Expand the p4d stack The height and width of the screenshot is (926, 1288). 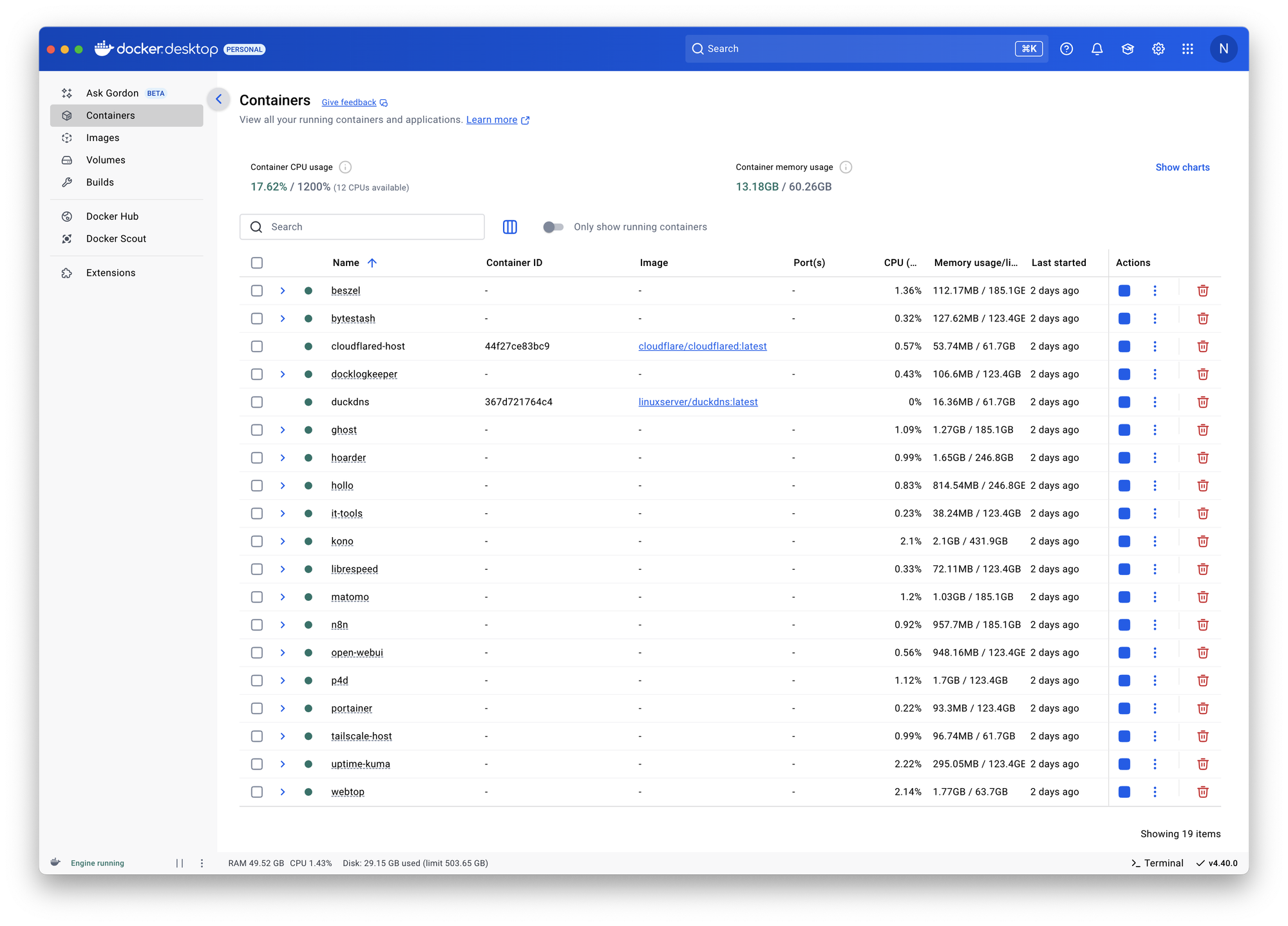point(283,681)
